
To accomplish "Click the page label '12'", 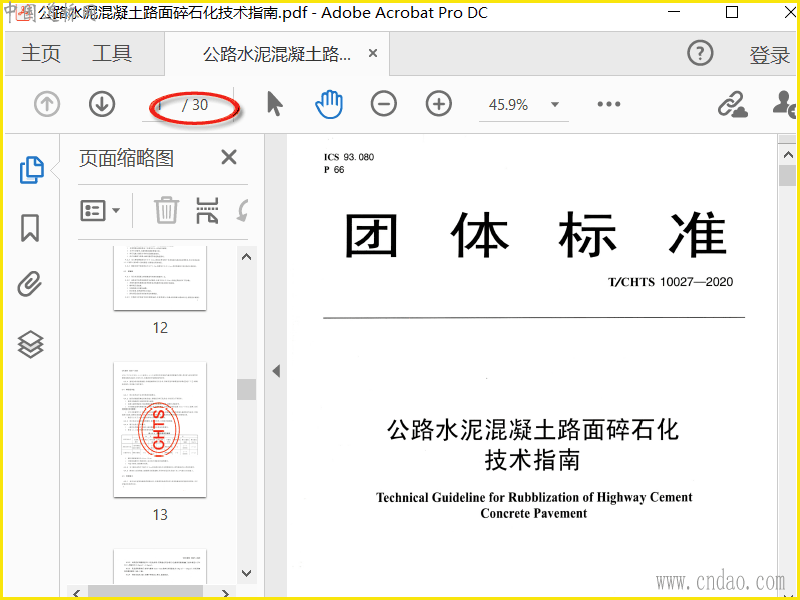I will (160, 328).
